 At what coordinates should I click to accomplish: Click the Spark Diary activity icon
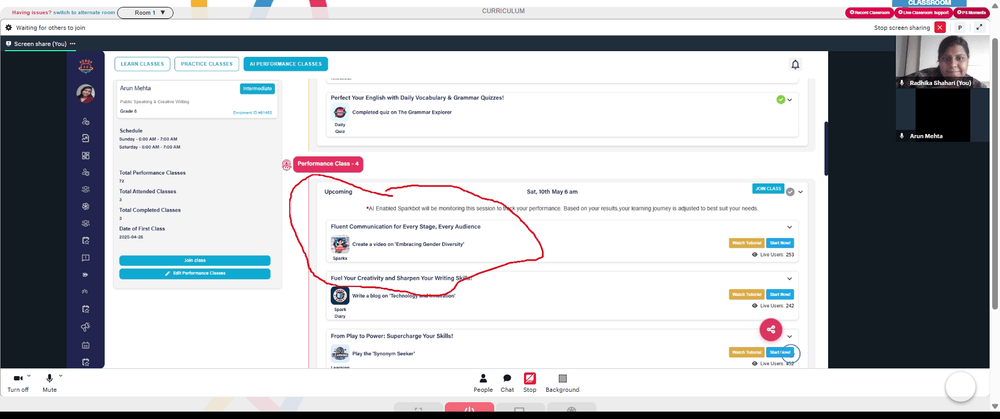click(340, 295)
